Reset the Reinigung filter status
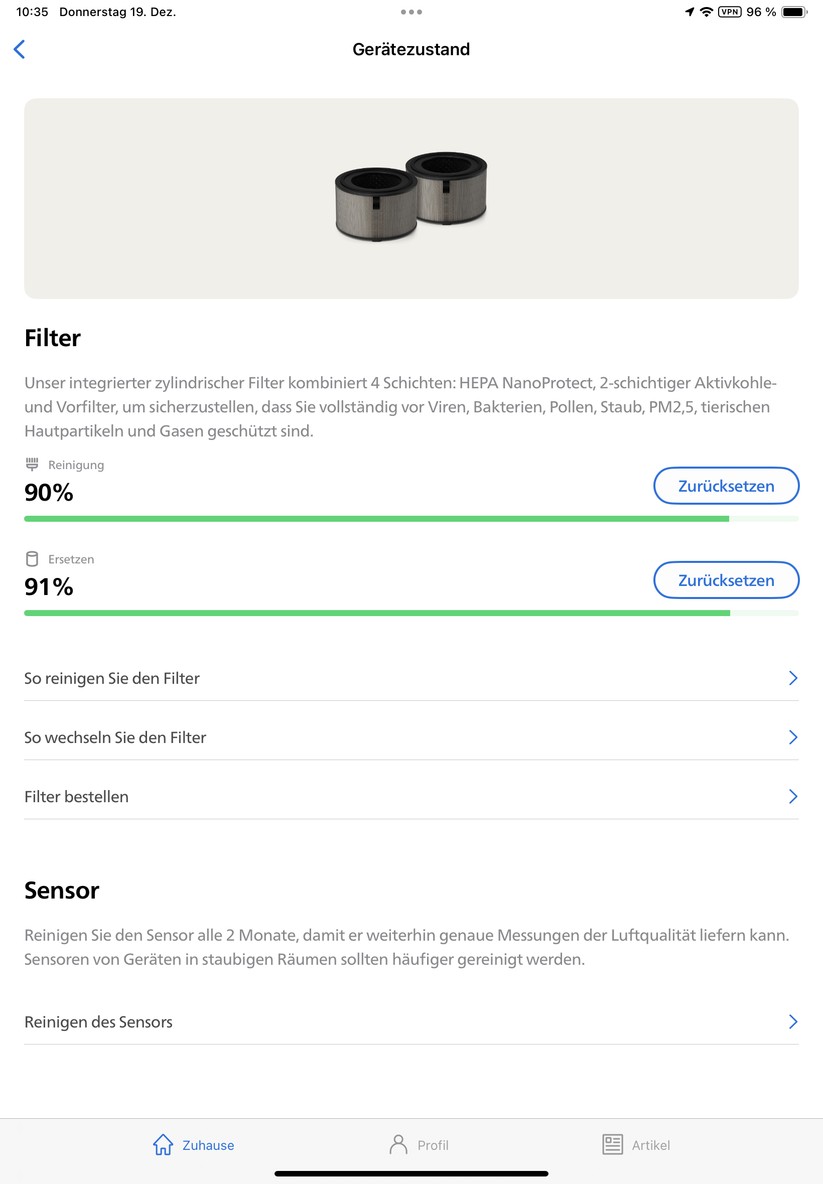 pos(726,485)
